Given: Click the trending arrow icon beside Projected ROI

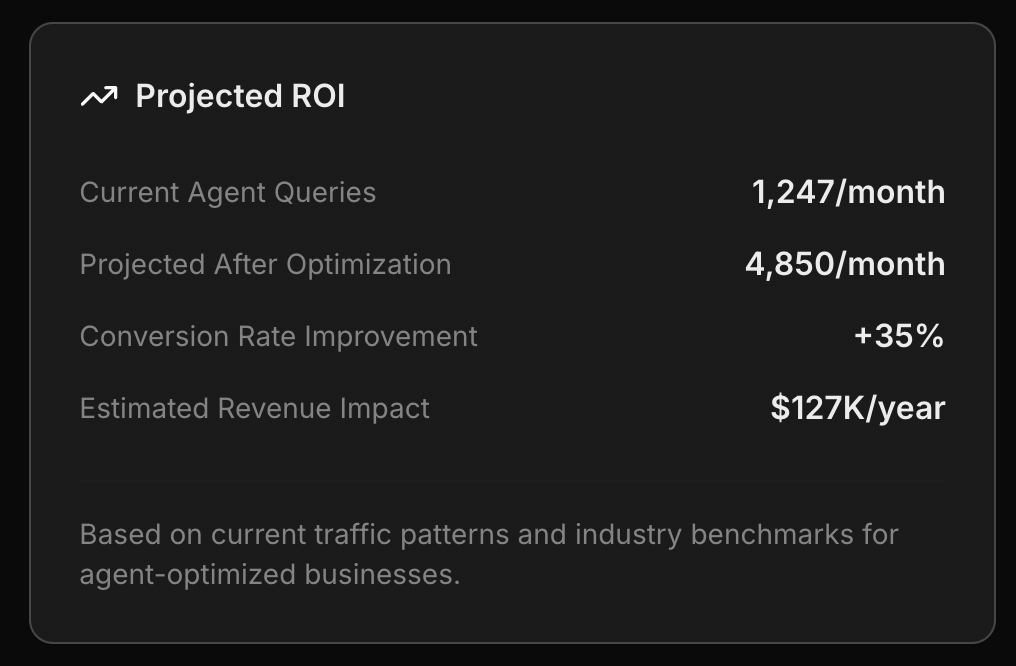Looking at the screenshot, I should [x=98, y=97].
